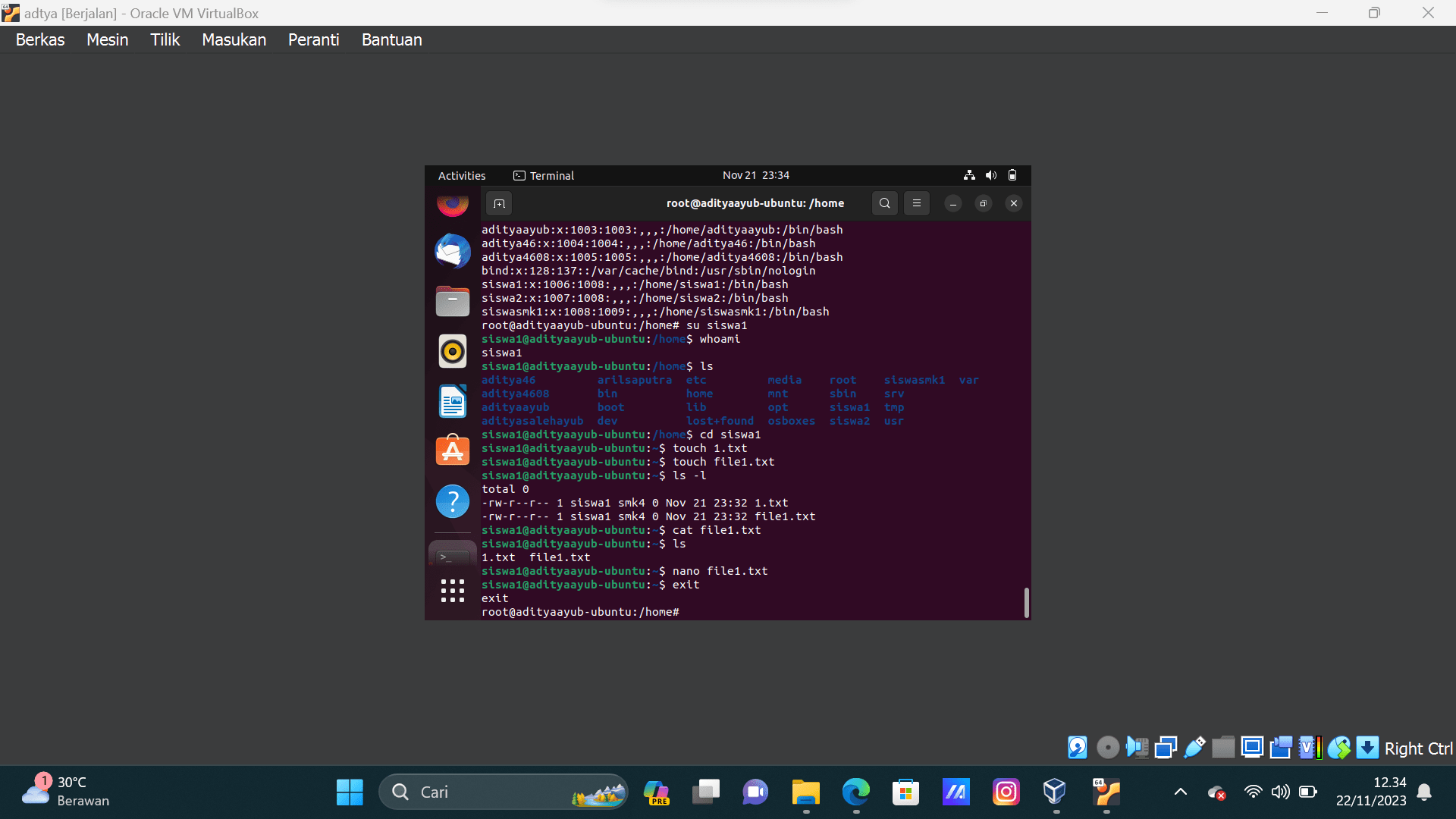Open Files manager from the dock

[x=453, y=301]
